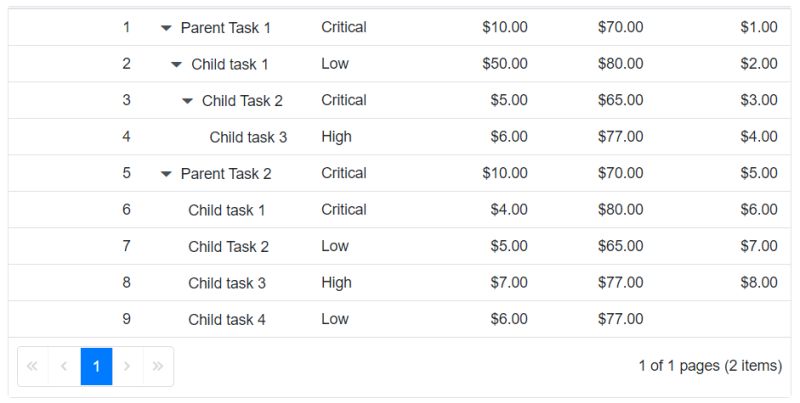Select the Parent Task 2 label
Screen dimensions: 800x403
(226, 174)
